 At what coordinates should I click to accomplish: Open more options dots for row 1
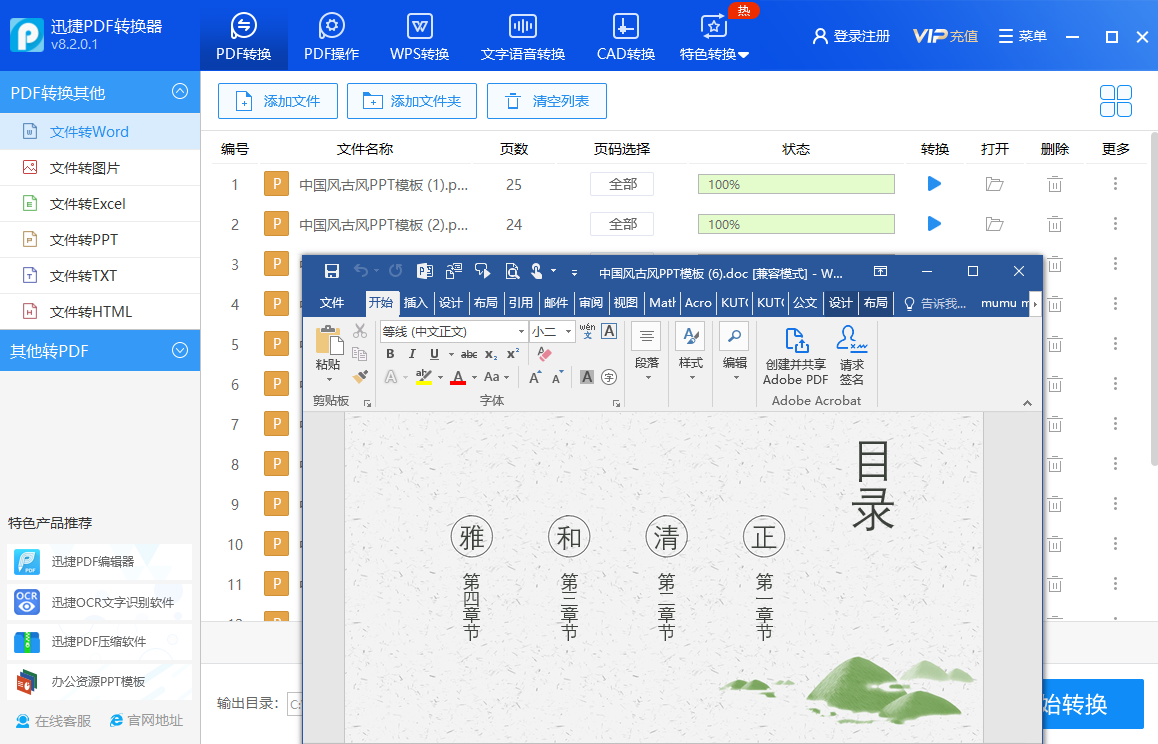point(1115,183)
